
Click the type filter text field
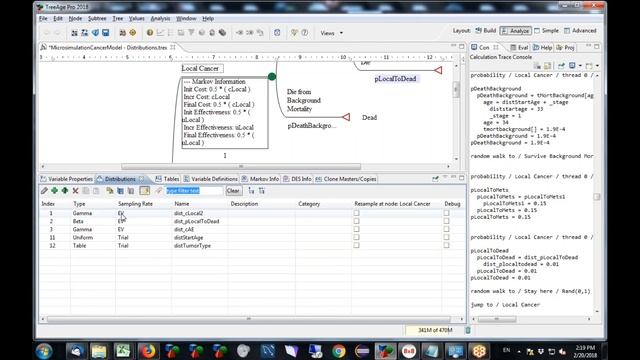pyautogui.click(x=194, y=191)
